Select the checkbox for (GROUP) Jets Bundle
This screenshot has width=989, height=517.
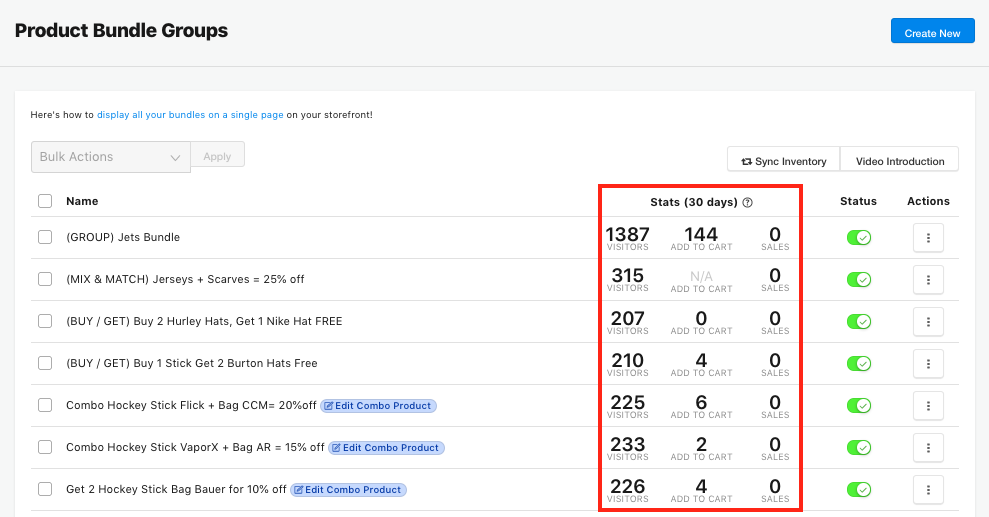(45, 237)
